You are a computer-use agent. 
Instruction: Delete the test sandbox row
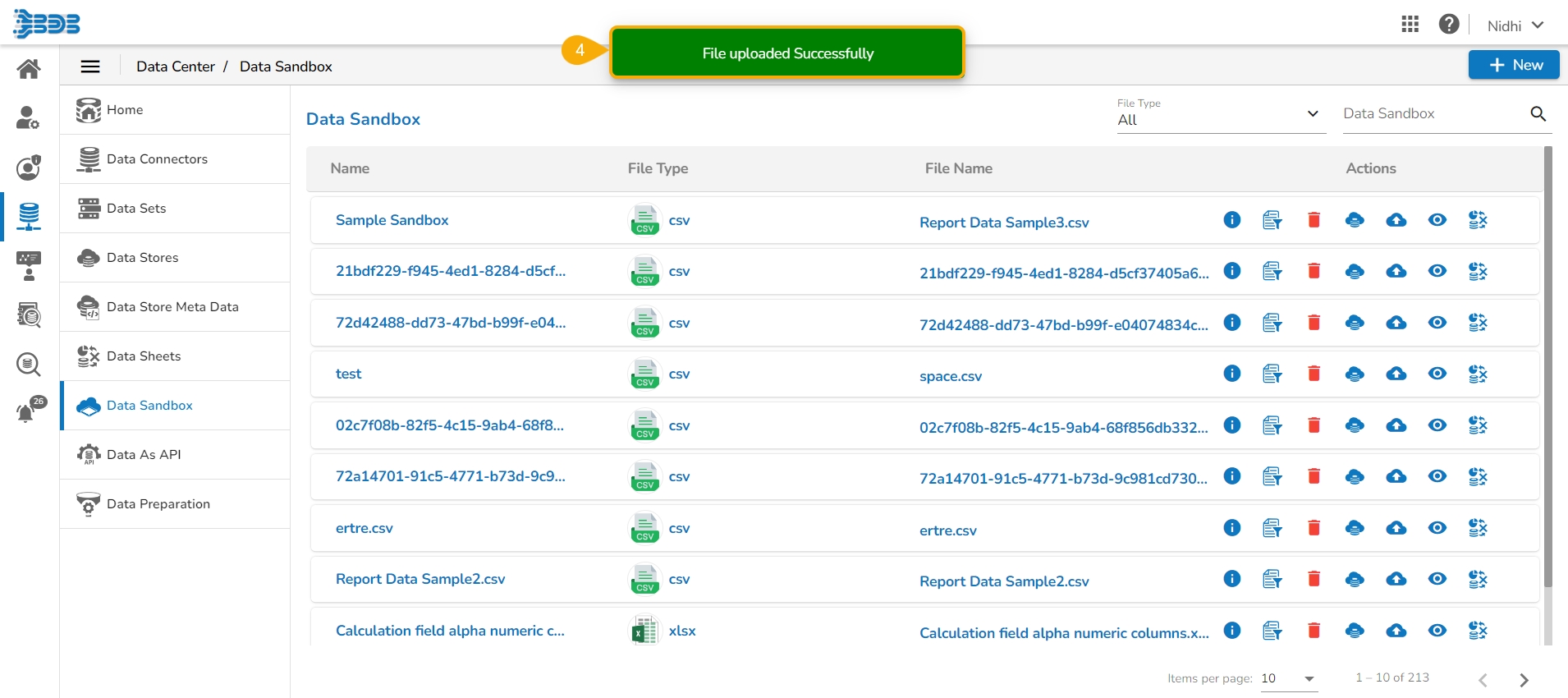1314,374
